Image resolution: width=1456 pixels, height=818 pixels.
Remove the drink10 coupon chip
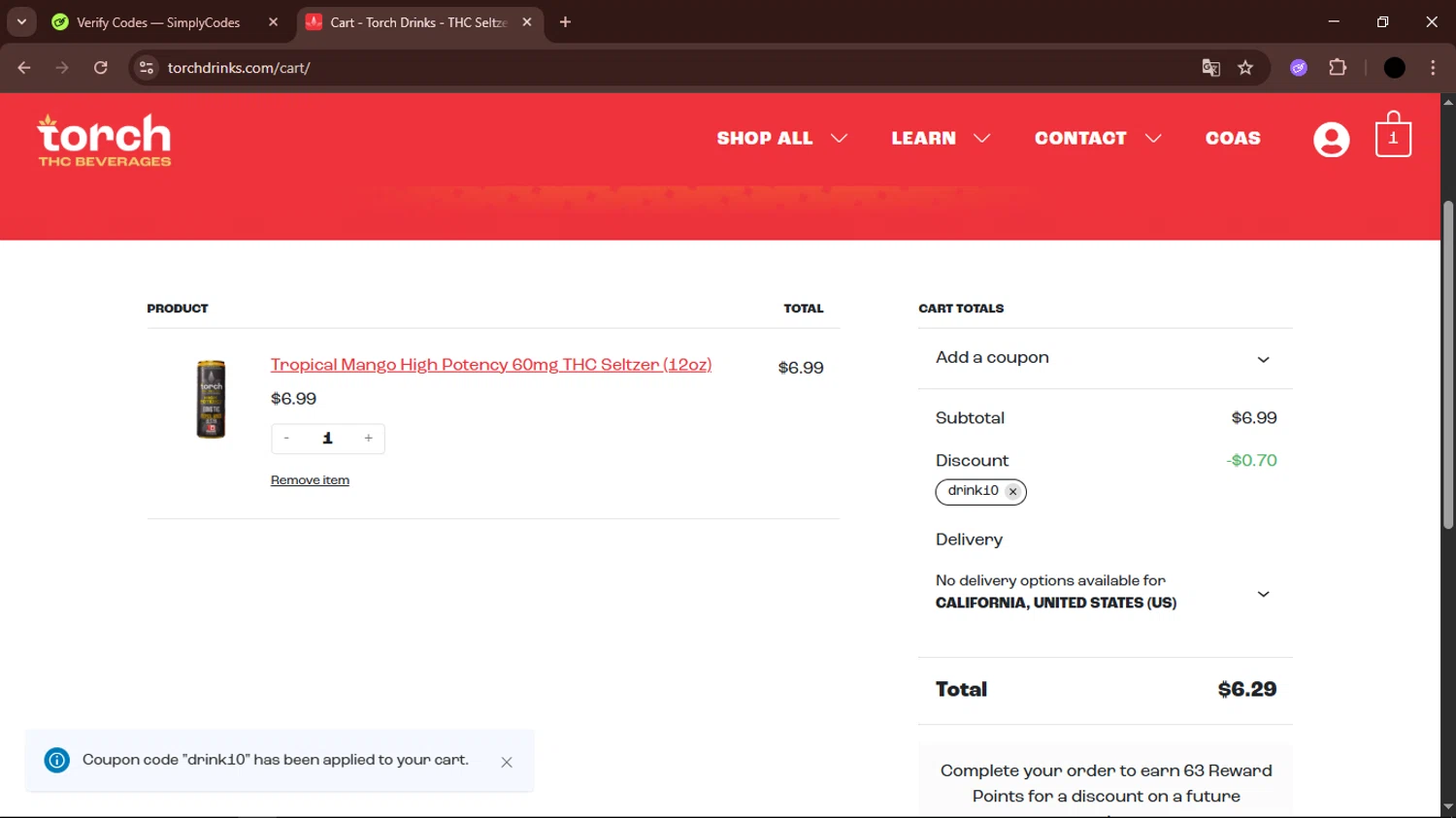coord(1012,492)
